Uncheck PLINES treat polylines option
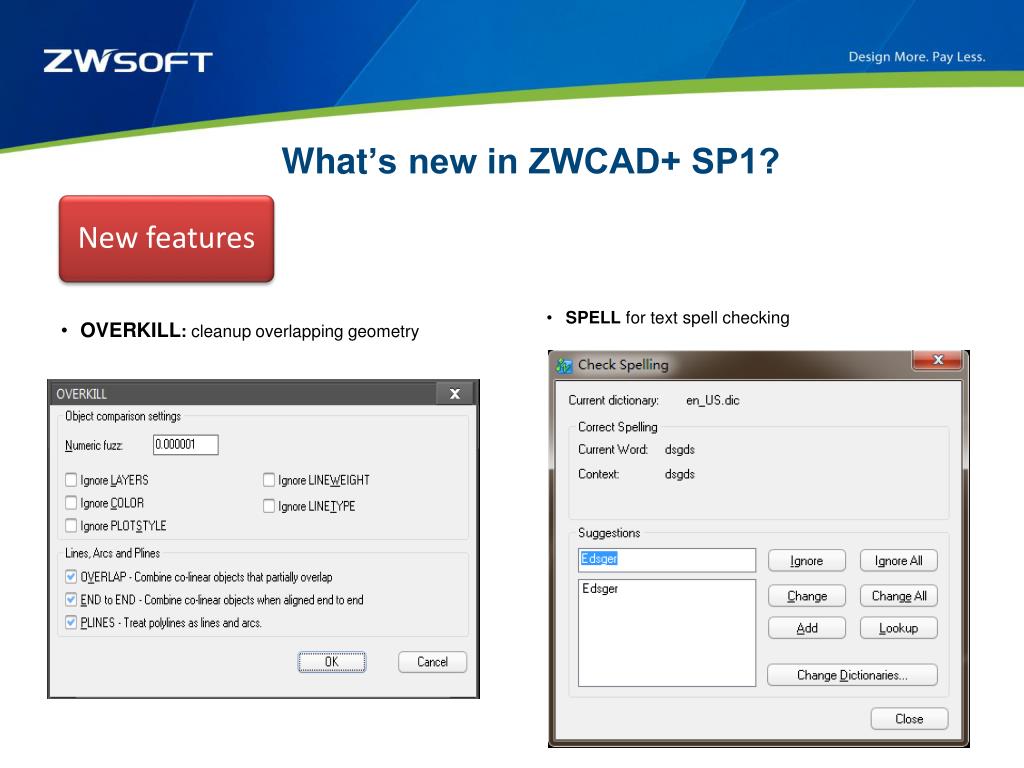Screen dimensions: 1024x768 (71, 622)
